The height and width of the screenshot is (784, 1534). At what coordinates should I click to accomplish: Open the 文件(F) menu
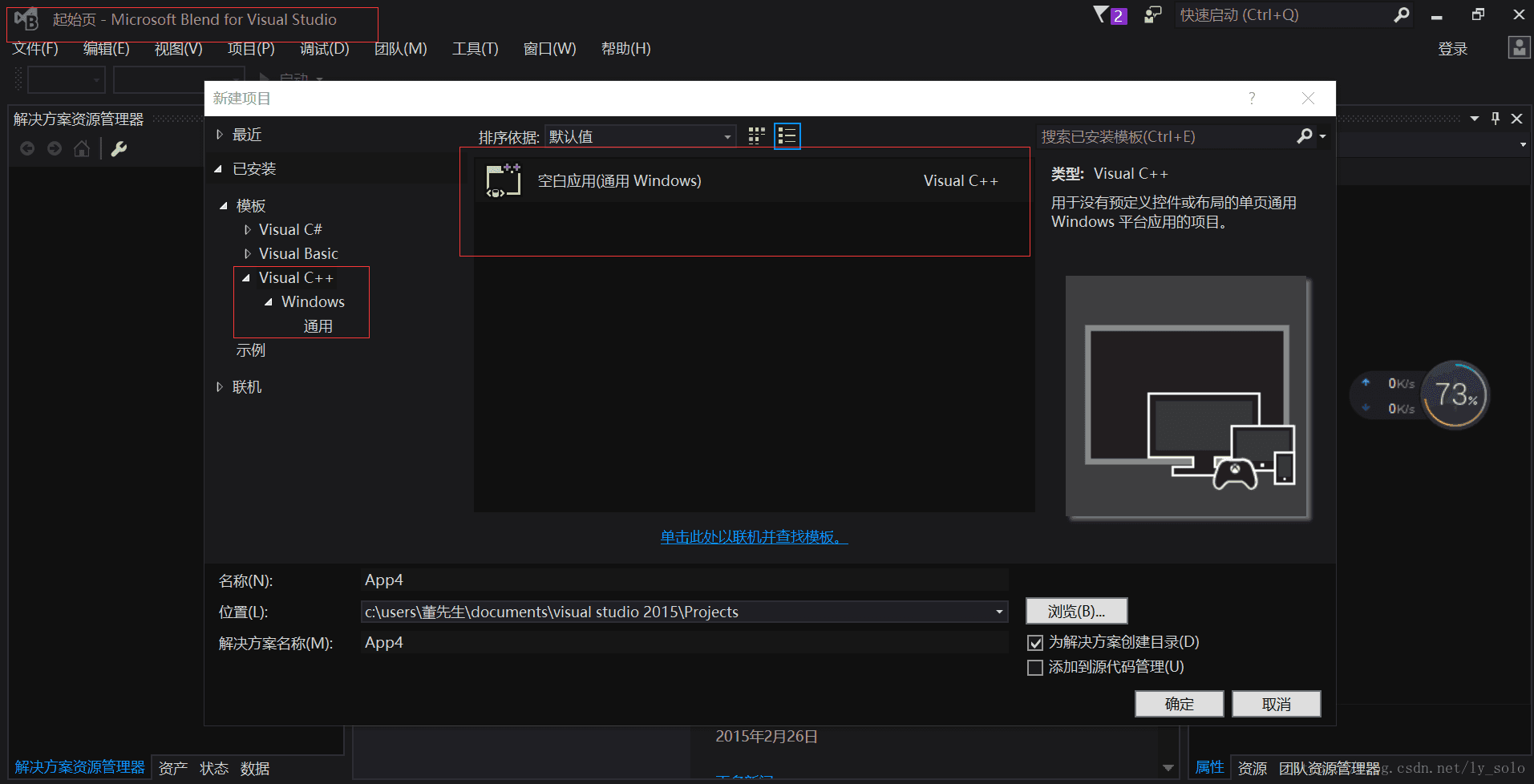[35, 49]
